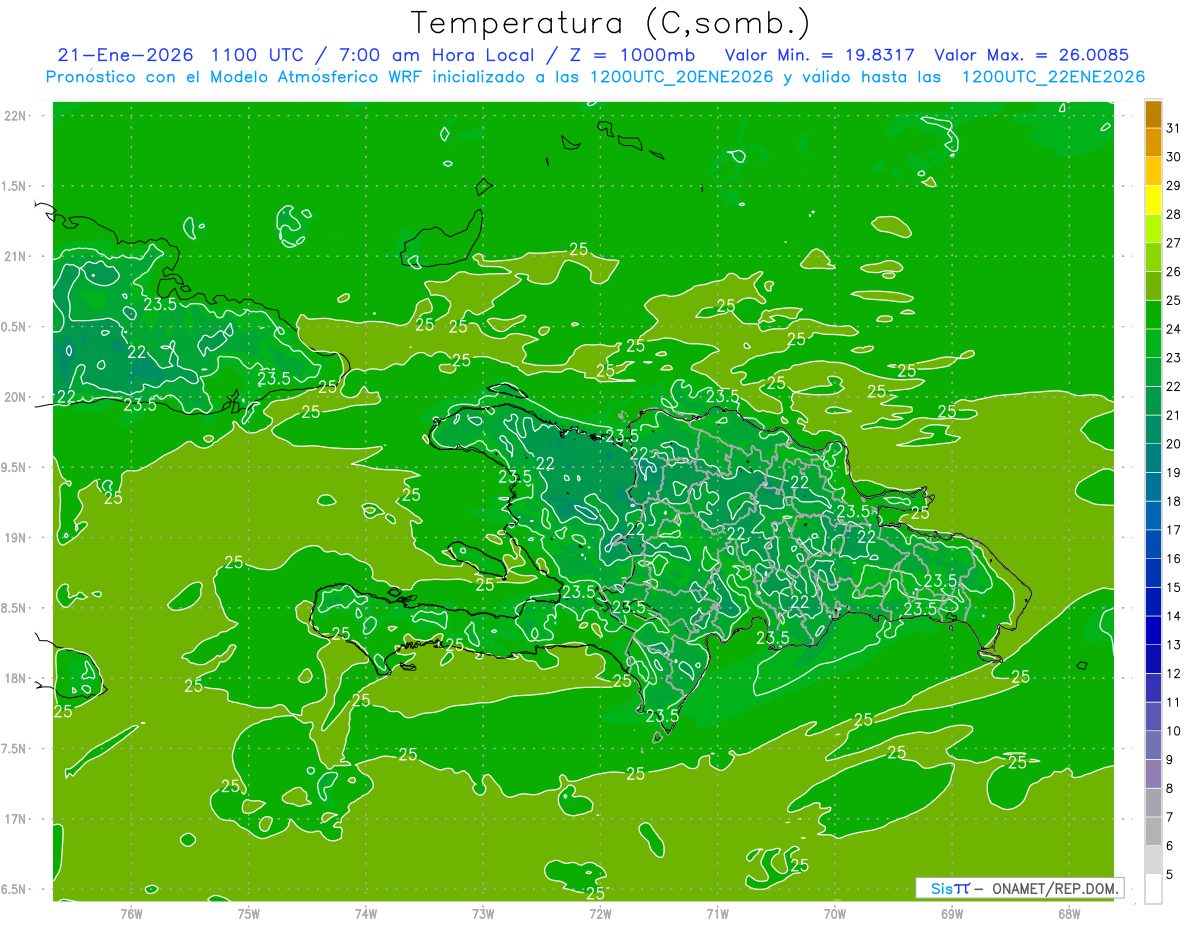Click colorbar swatch between 30 and 31

pyautogui.click(x=1153, y=143)
